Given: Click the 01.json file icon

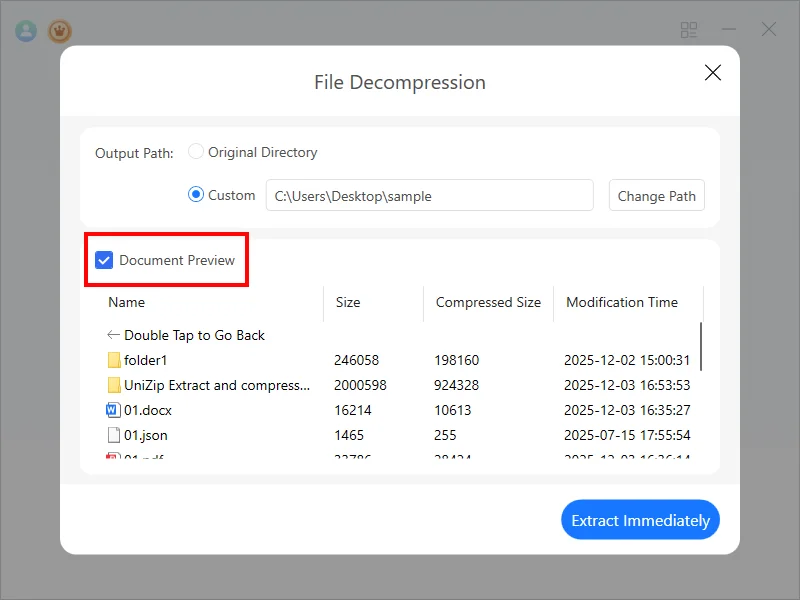Looking at the screenshot, I should 114,435.
